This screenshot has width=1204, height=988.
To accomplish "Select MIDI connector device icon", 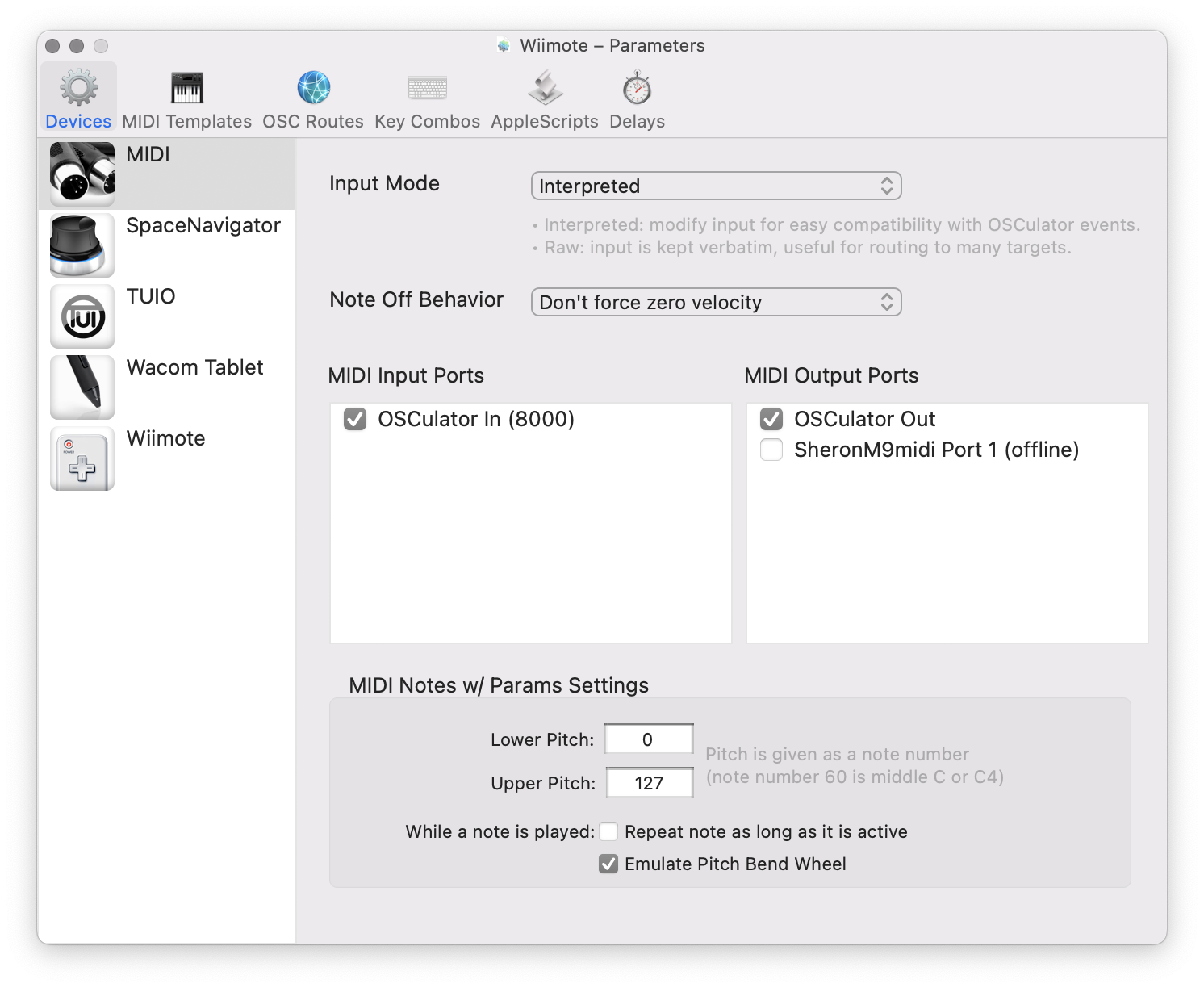I will pyautogui.click(x=82, y=174).
